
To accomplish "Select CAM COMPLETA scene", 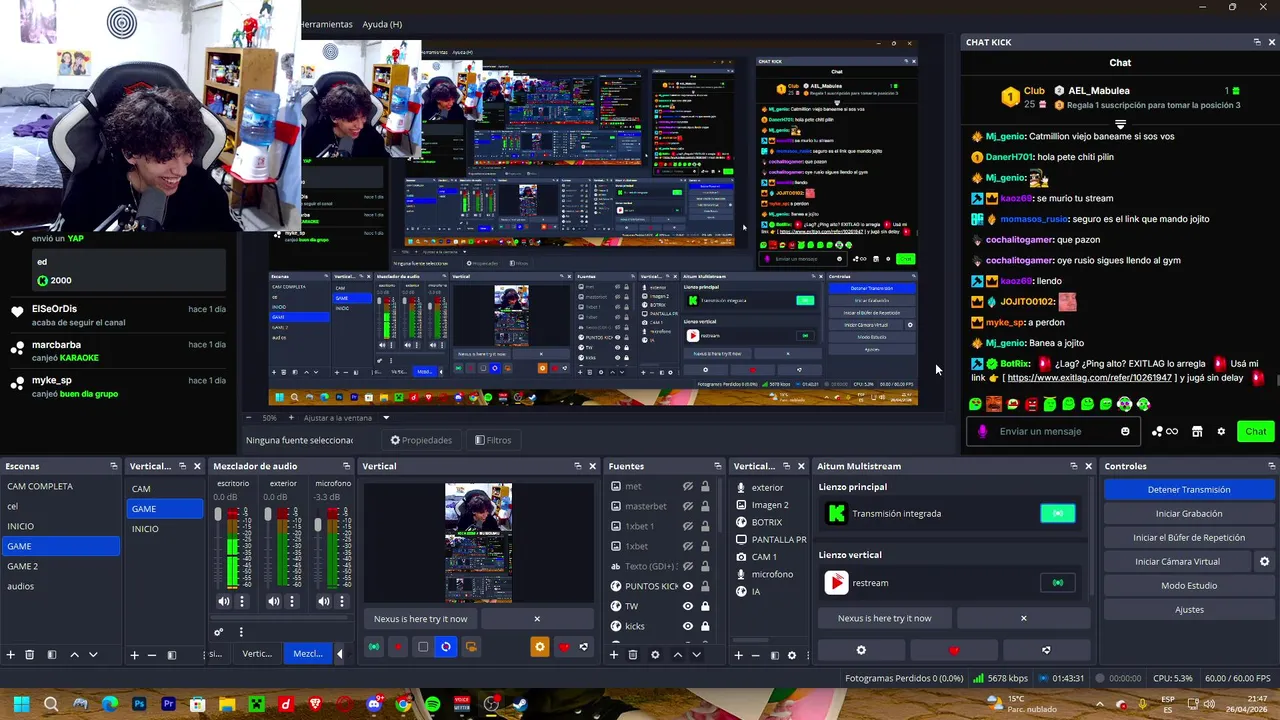I will pos(60,486).
